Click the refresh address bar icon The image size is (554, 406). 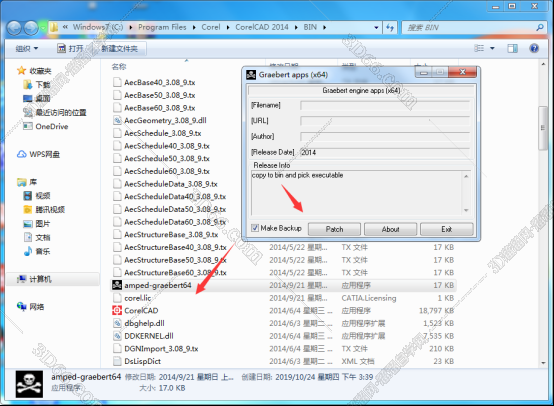point(390,27)
